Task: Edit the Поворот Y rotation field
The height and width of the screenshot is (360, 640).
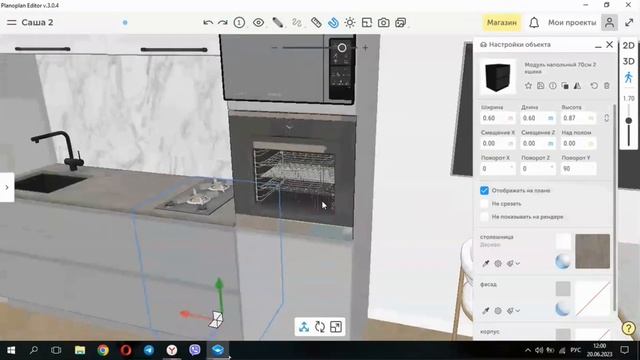Action: 578,169
